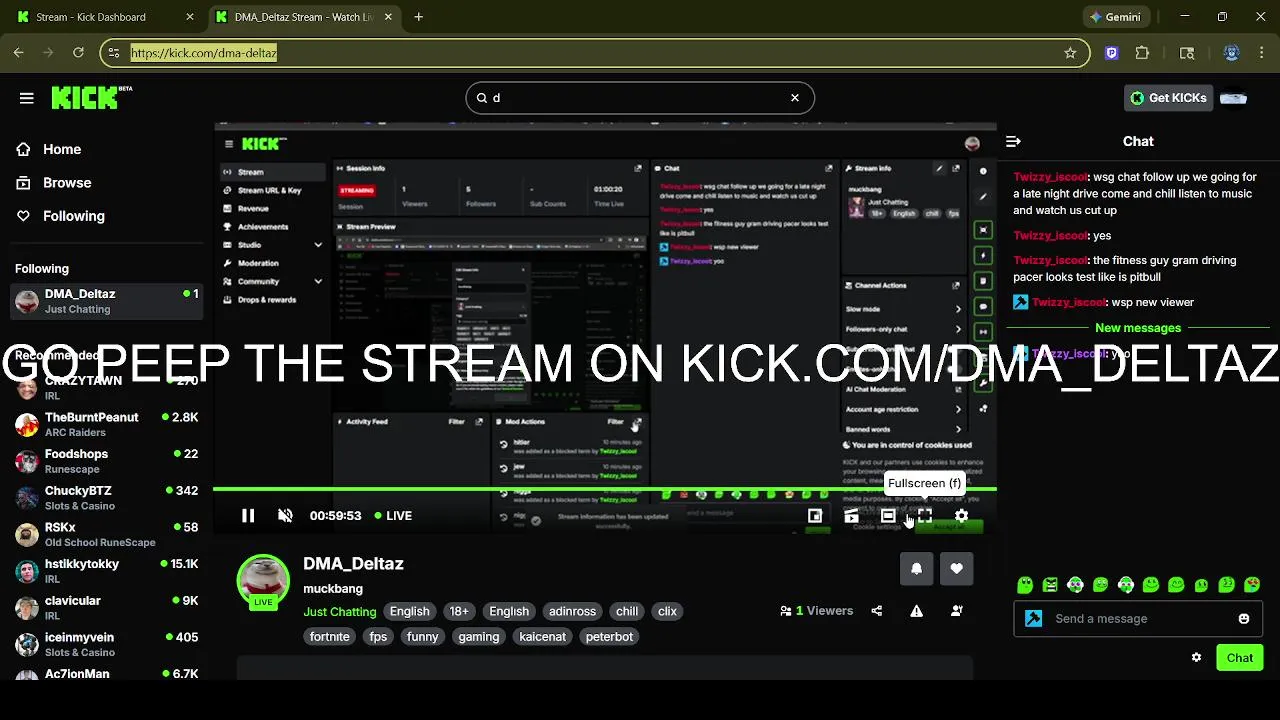Report the stream via warning triangle
The image size is (1280, 720).
click(916, 611)
